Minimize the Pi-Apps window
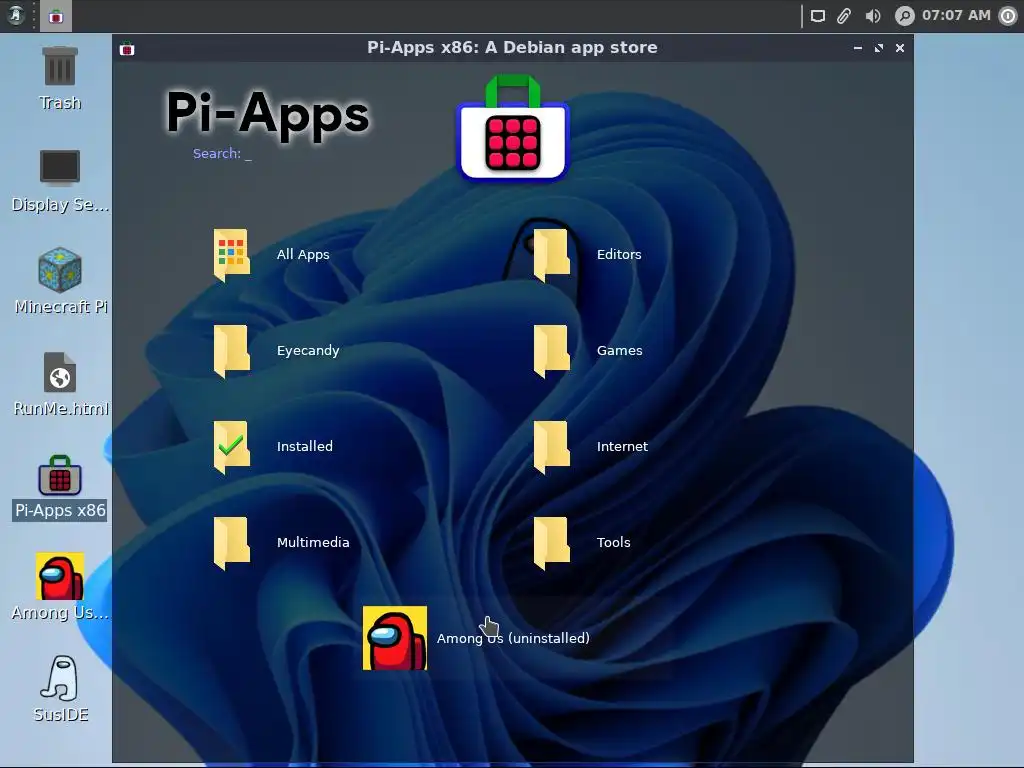1024x768 pixels. click(x=857, y=48)
